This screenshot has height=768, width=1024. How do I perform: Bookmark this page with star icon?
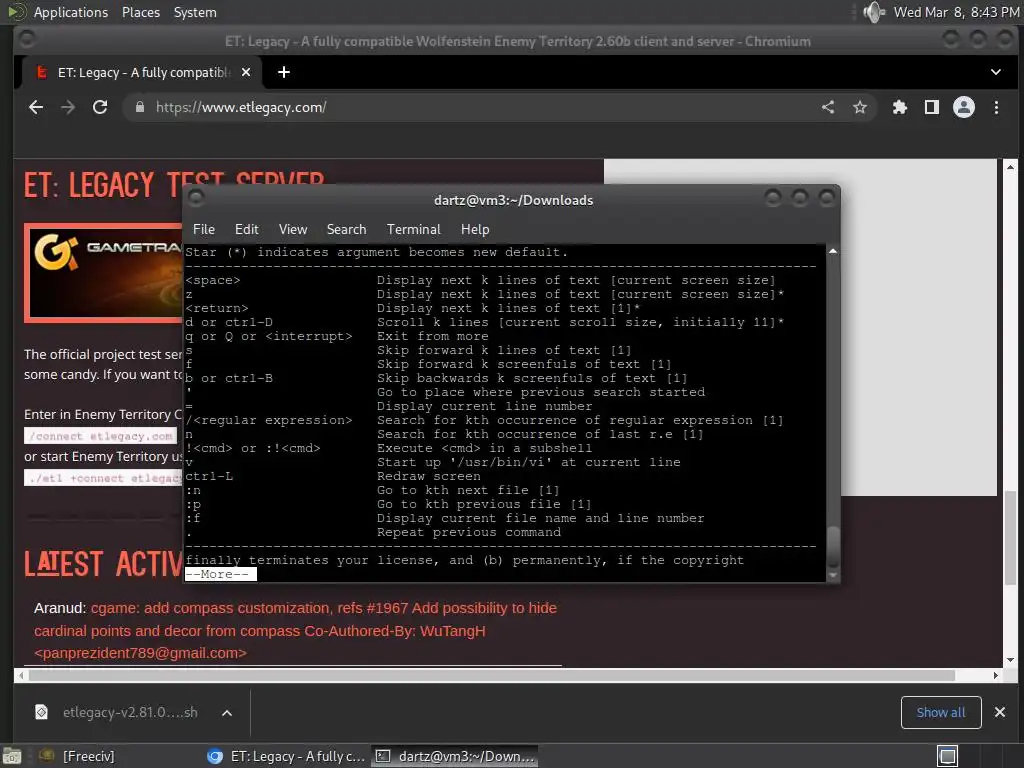860,107
